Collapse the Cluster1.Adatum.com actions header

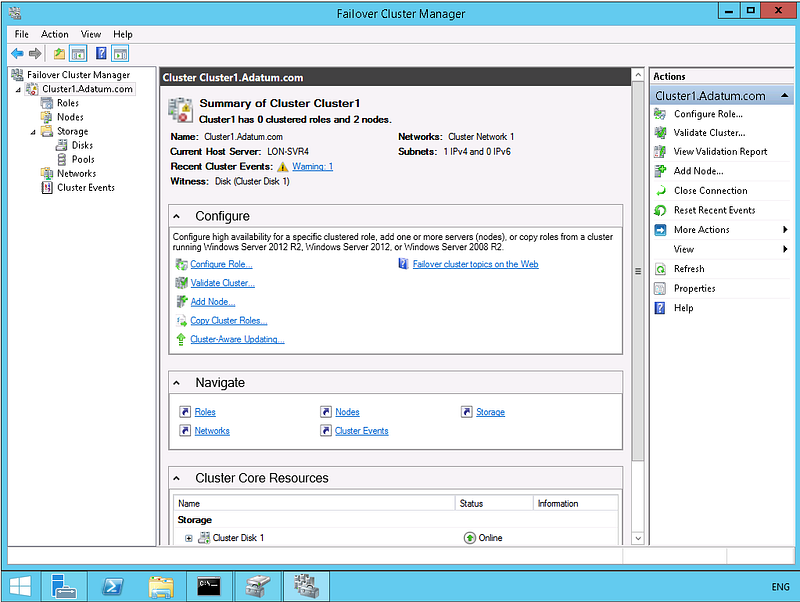pos(785,95)
